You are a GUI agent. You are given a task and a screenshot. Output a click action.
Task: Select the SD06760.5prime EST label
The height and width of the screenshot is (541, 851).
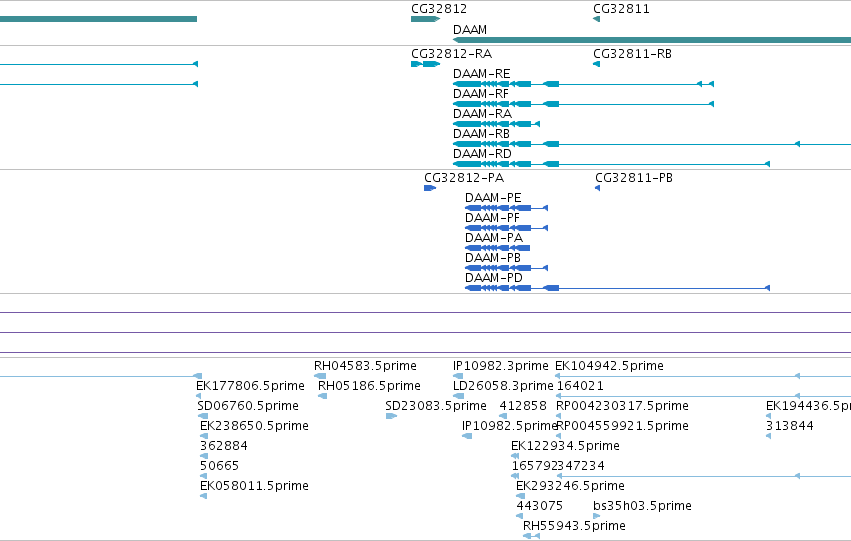248,406
